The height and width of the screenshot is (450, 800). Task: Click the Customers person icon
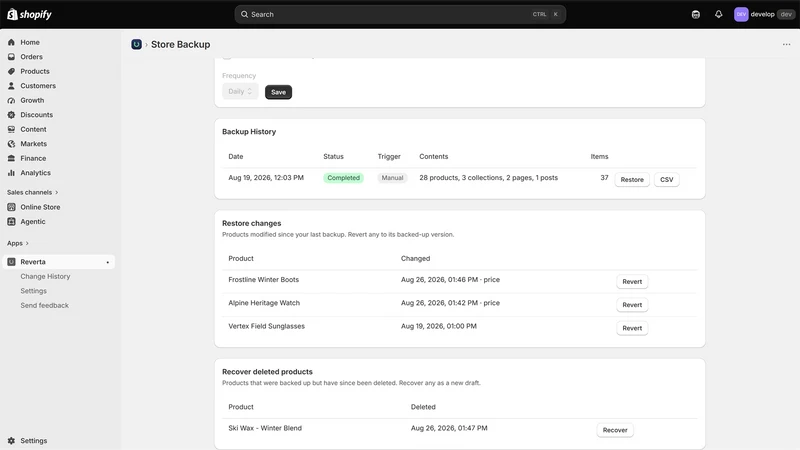point(11,86)
